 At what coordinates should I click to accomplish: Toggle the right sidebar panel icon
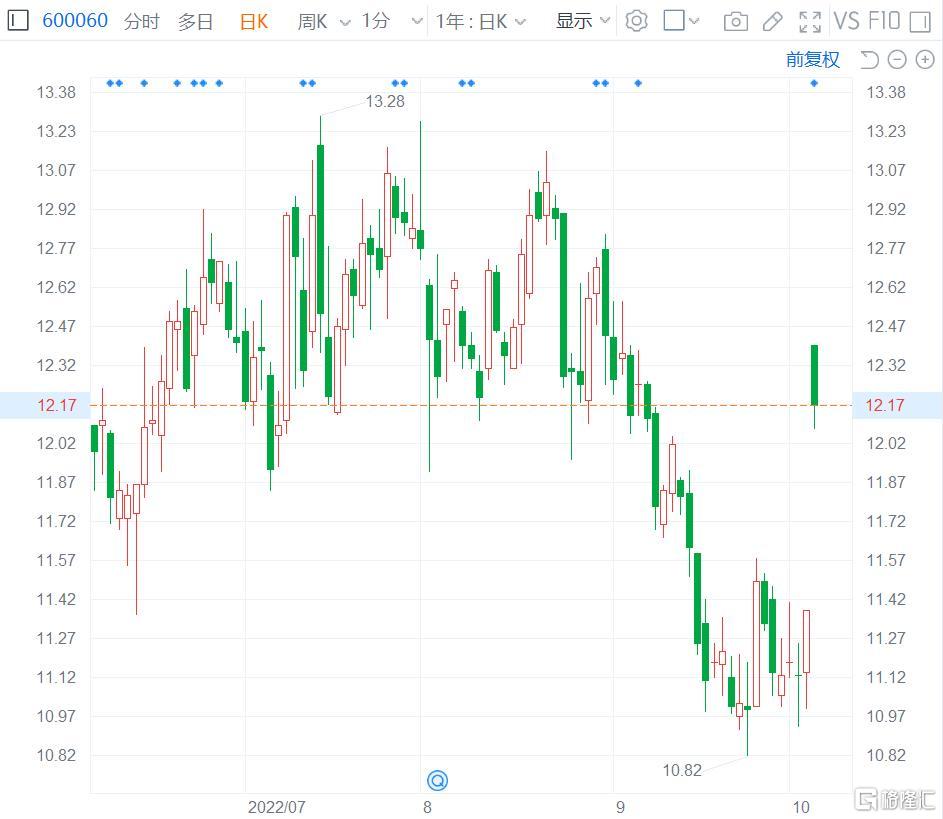point(920,22)
